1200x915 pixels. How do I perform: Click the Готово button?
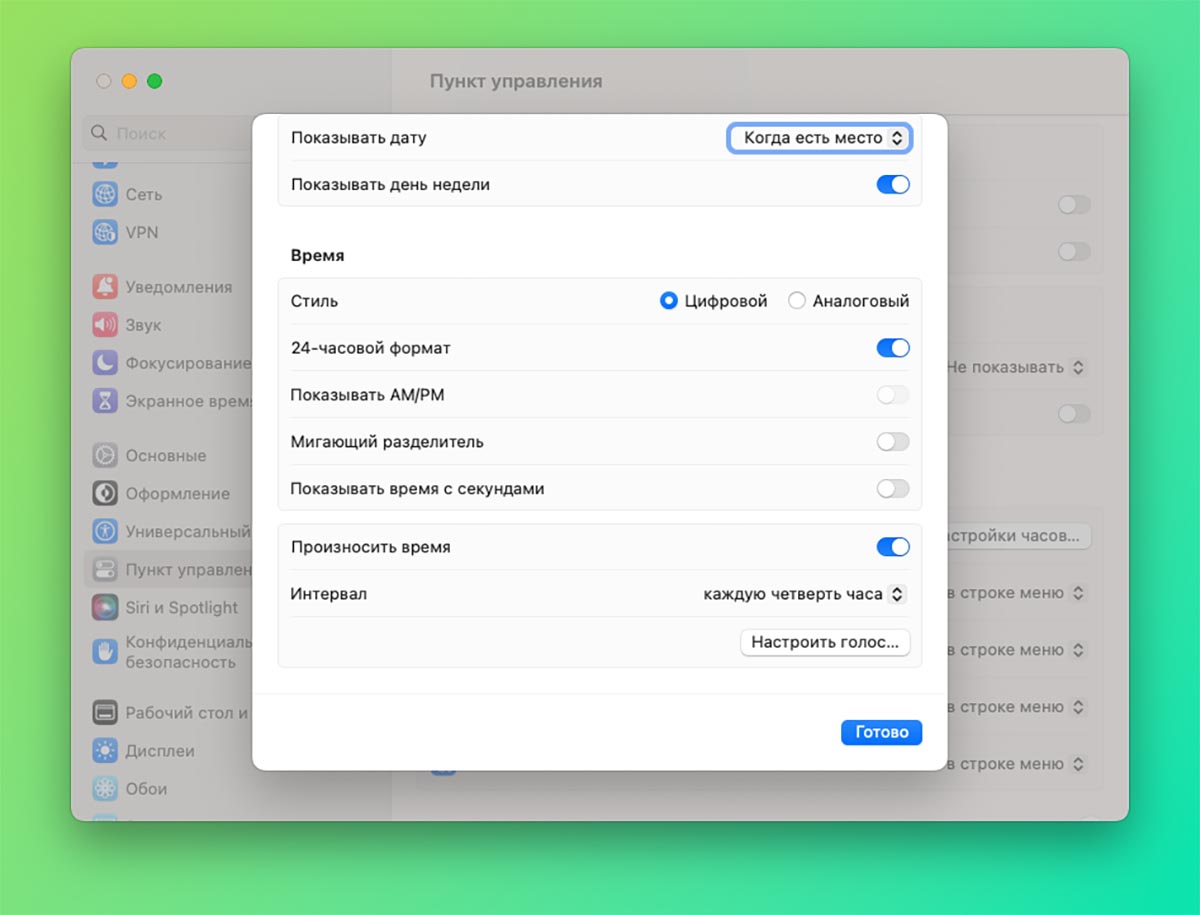tap(881, 732)
